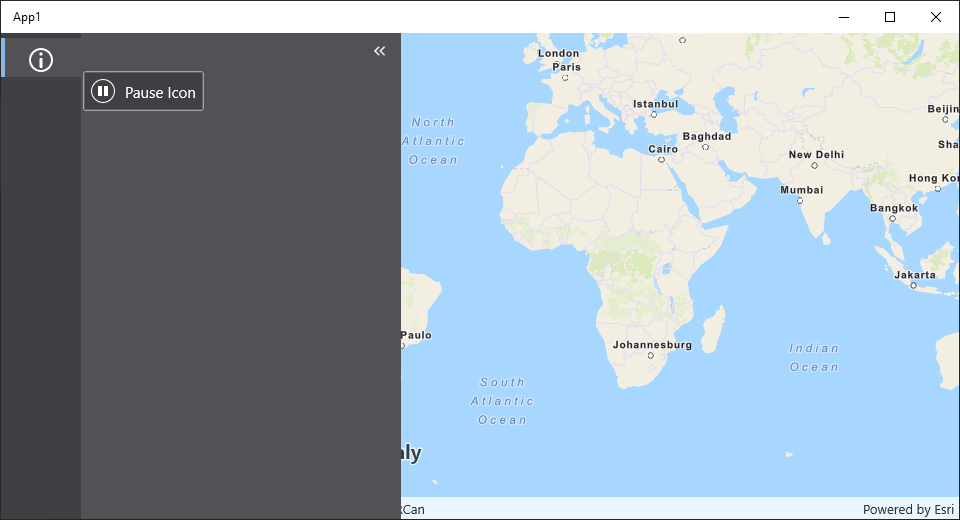This screenshot has height=520, width=960.
Task: Click the Paris city marker
Action: [x=565, y=77]
